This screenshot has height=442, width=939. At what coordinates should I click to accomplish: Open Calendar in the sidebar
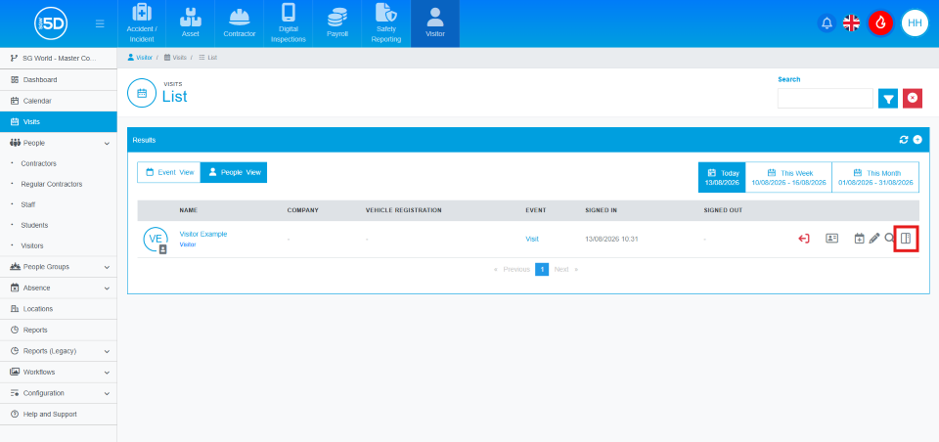[58, 101]
